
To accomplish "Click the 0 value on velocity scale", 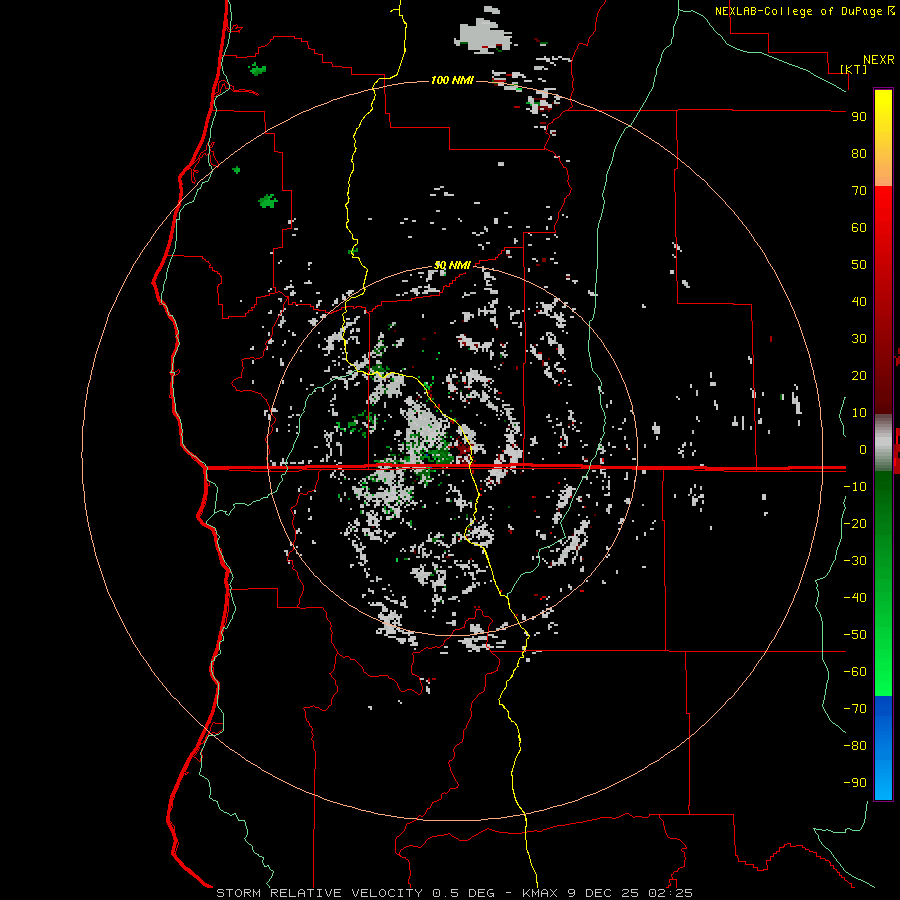I will pyautogui.click(x=863, y=449).
